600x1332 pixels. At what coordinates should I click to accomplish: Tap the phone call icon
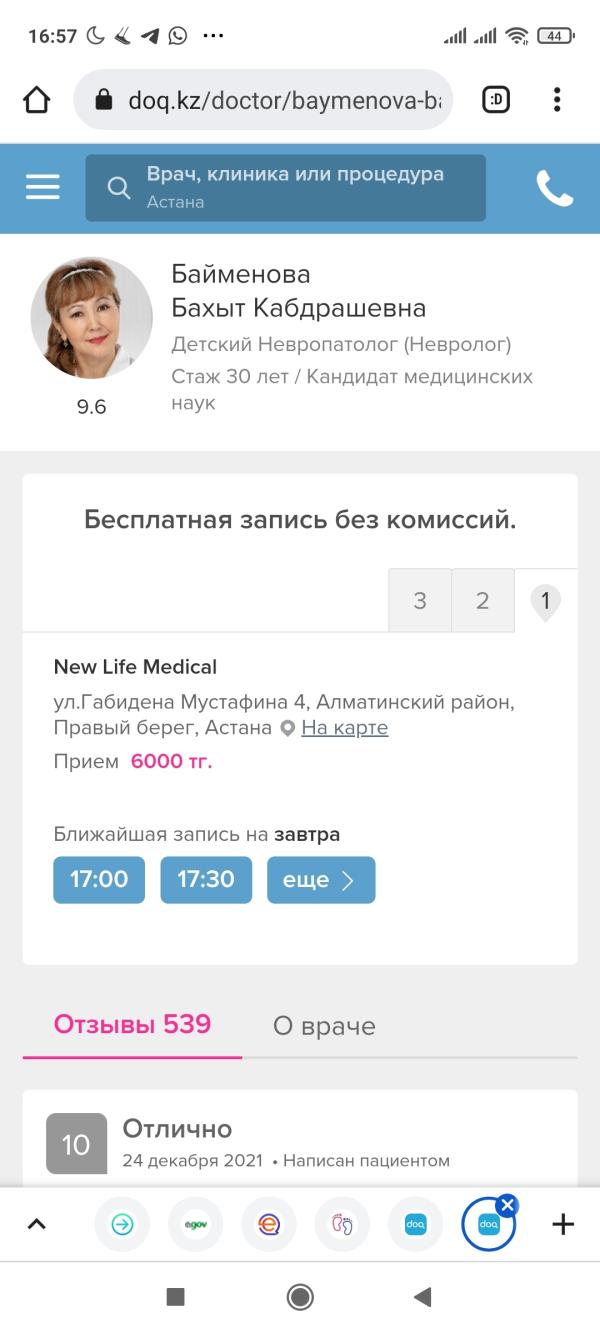tap(554, 188)
